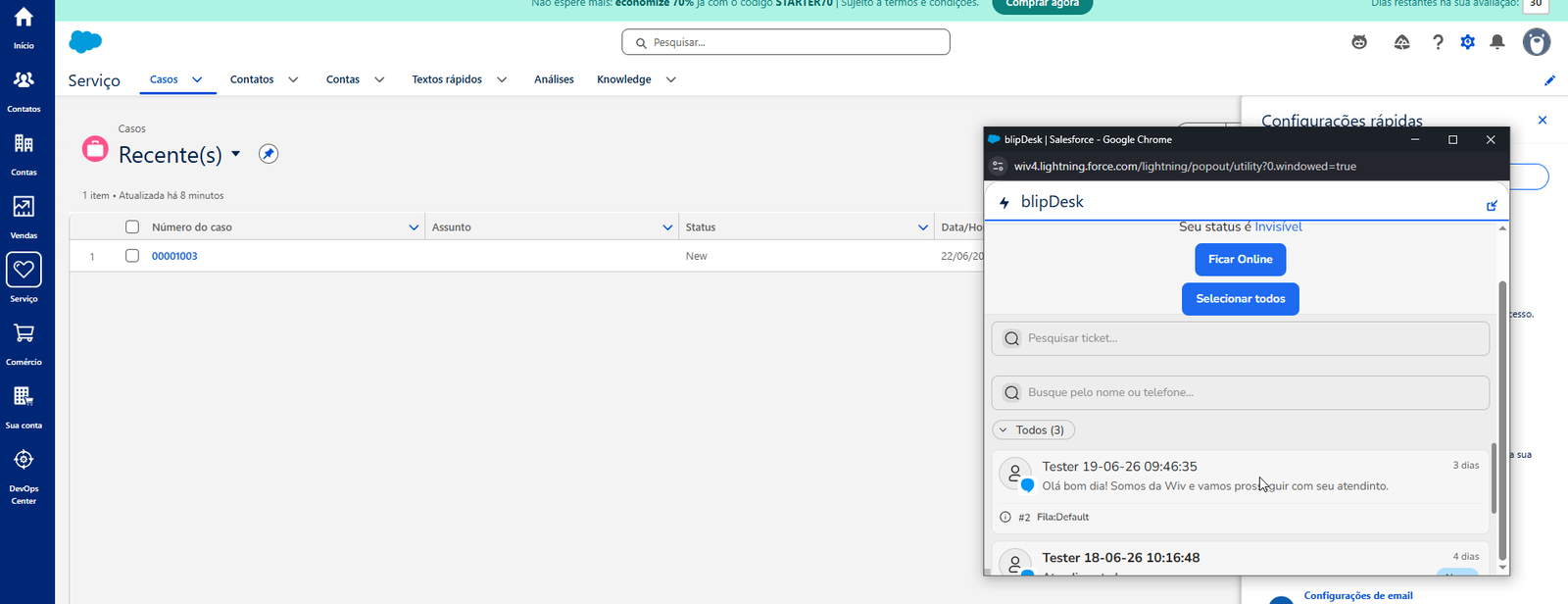Expand the Contatos tab dropdown chevron
1568x604 pixels.
pos(292,79)
